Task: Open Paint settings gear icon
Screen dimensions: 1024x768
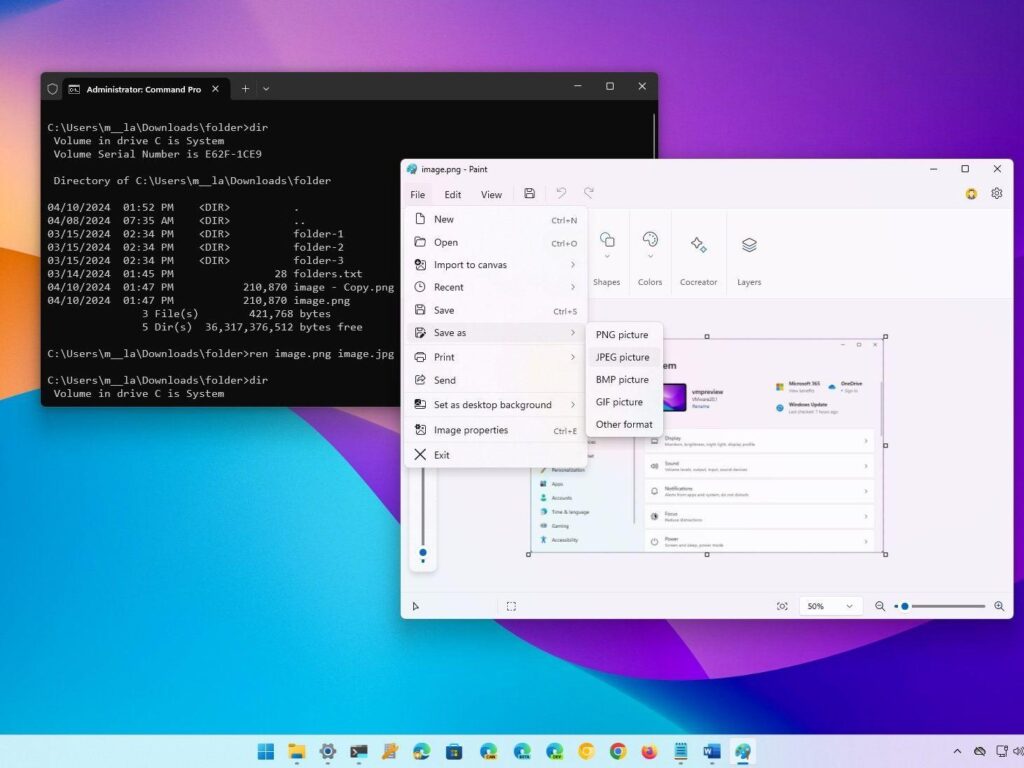Action: [997, 193]
